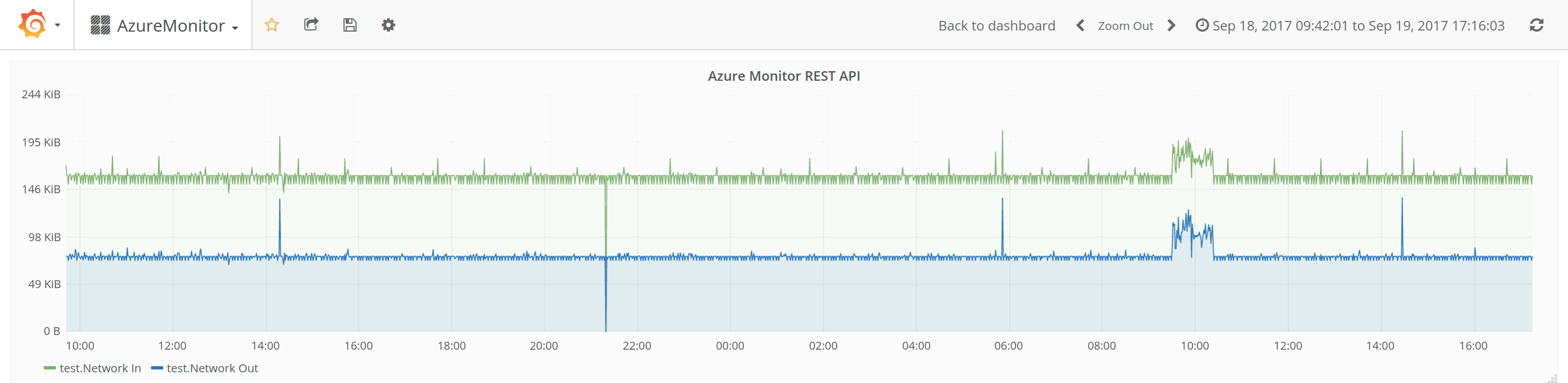Expand the caret next to Grafana logo
Image resolution: width=1568 pixels, height=383 pixels.
[x=58, y=25]
